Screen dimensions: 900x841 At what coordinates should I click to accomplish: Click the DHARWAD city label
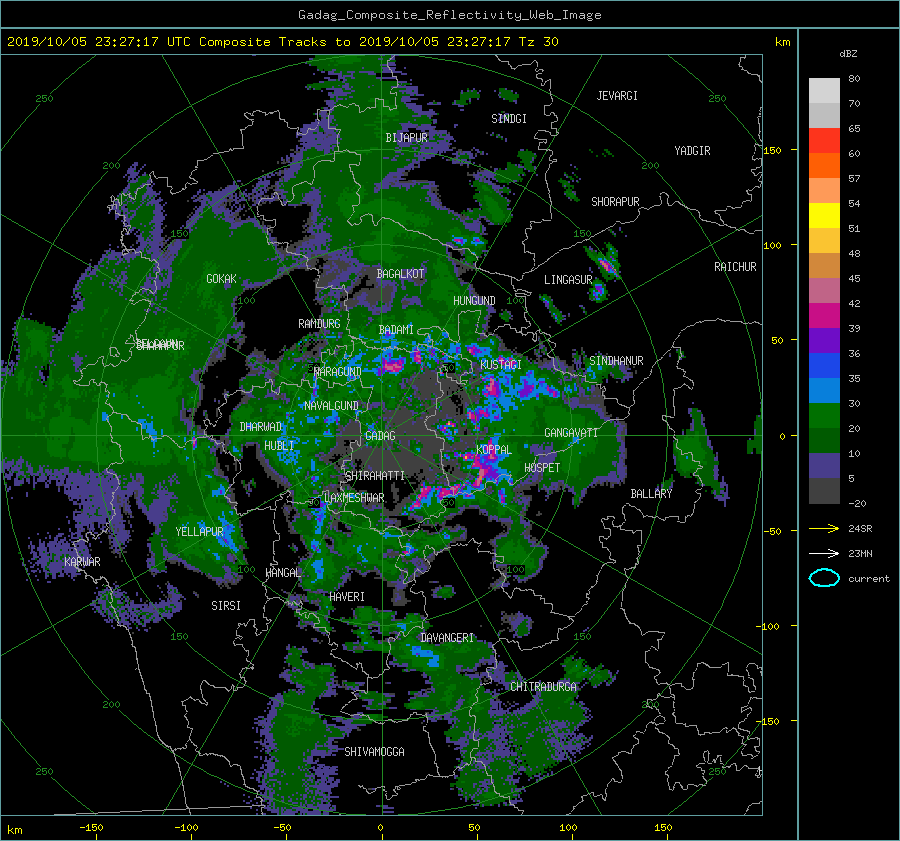tap(261, 427)
